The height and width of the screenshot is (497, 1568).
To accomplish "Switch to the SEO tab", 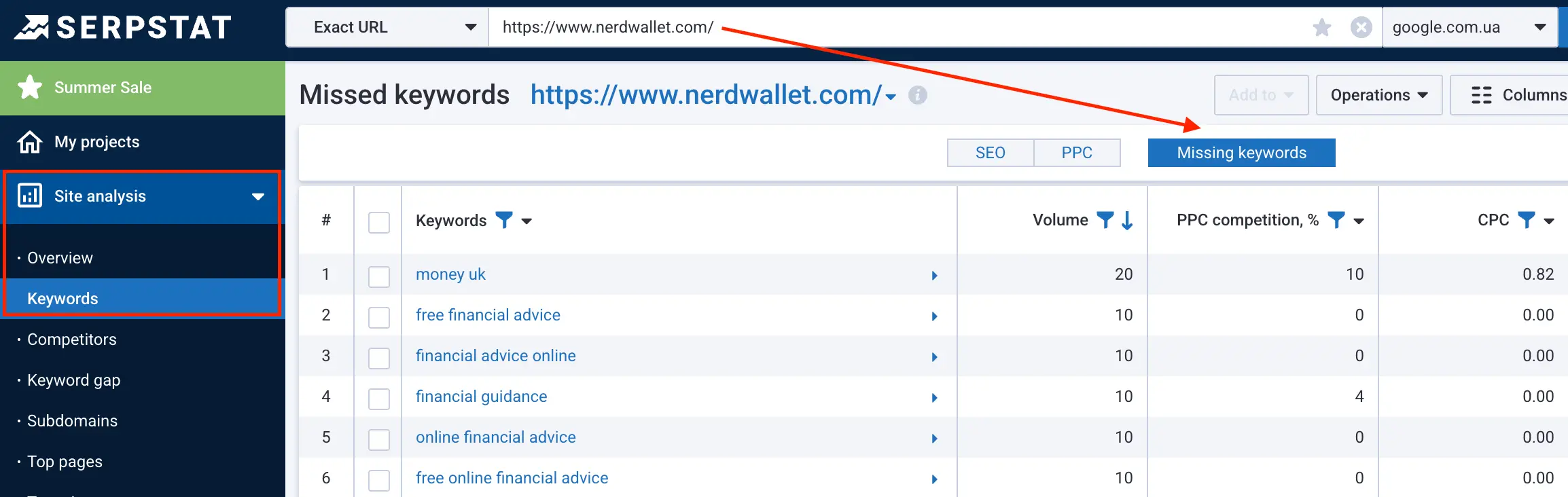I will pos(991,153).
